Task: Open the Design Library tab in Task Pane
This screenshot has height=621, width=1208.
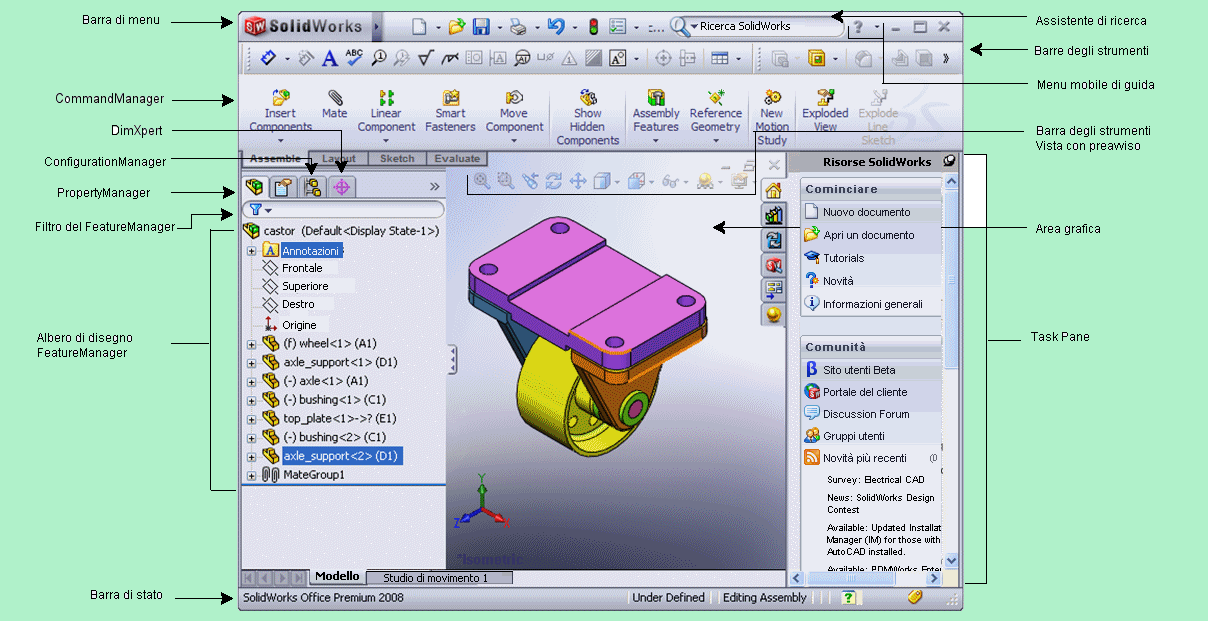Action: [x=773, y=216]
